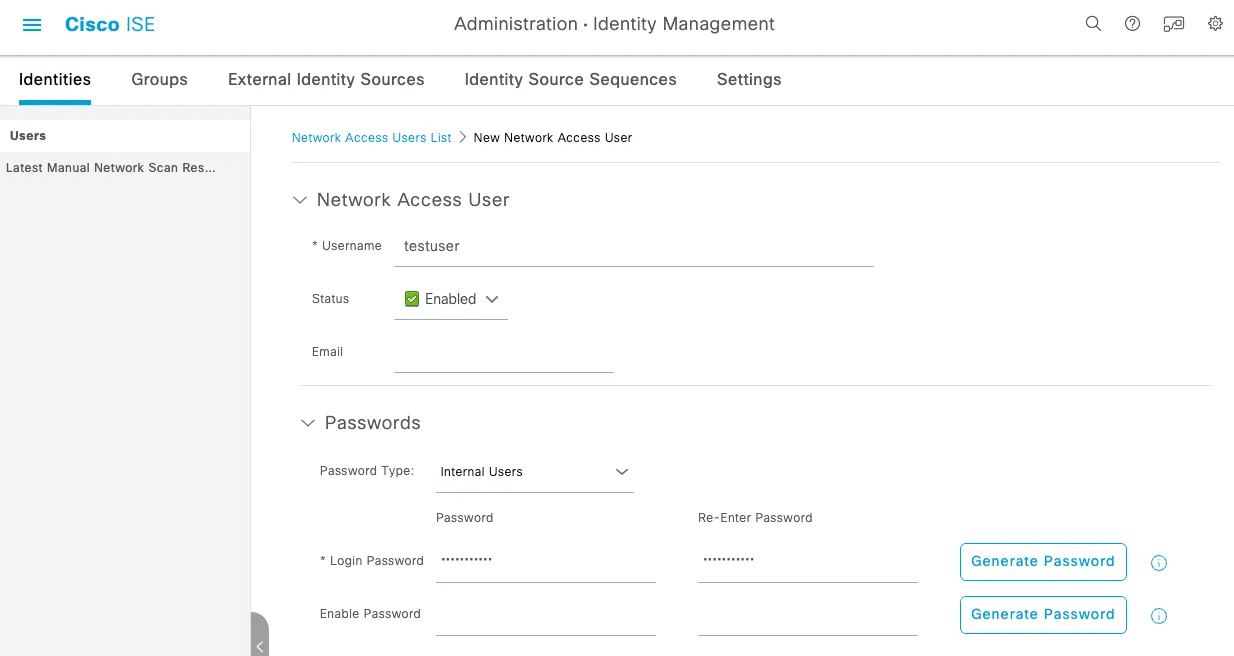Open the Password Type dropdown
1234x656 pixels.
click(621, 471)
